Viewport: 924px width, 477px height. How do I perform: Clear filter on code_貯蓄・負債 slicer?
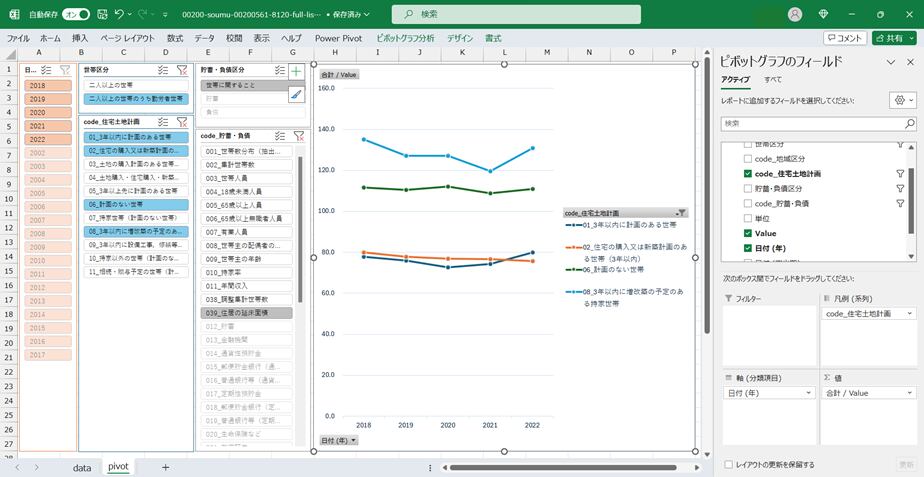click(x=298, y=135)
